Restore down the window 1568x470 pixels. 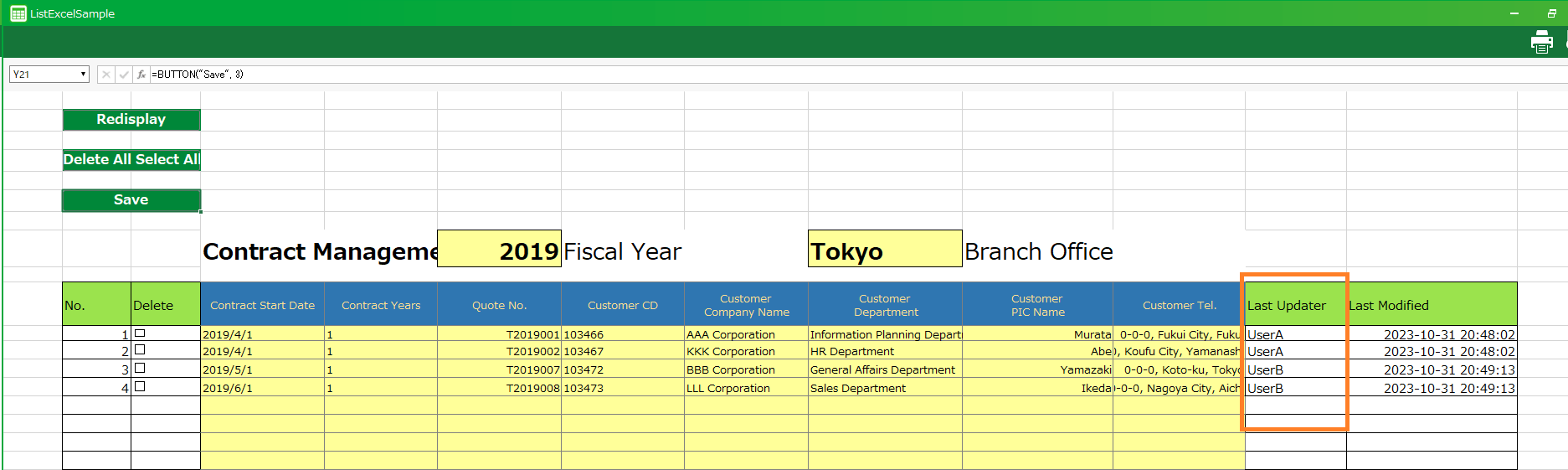pos(1551,13)
